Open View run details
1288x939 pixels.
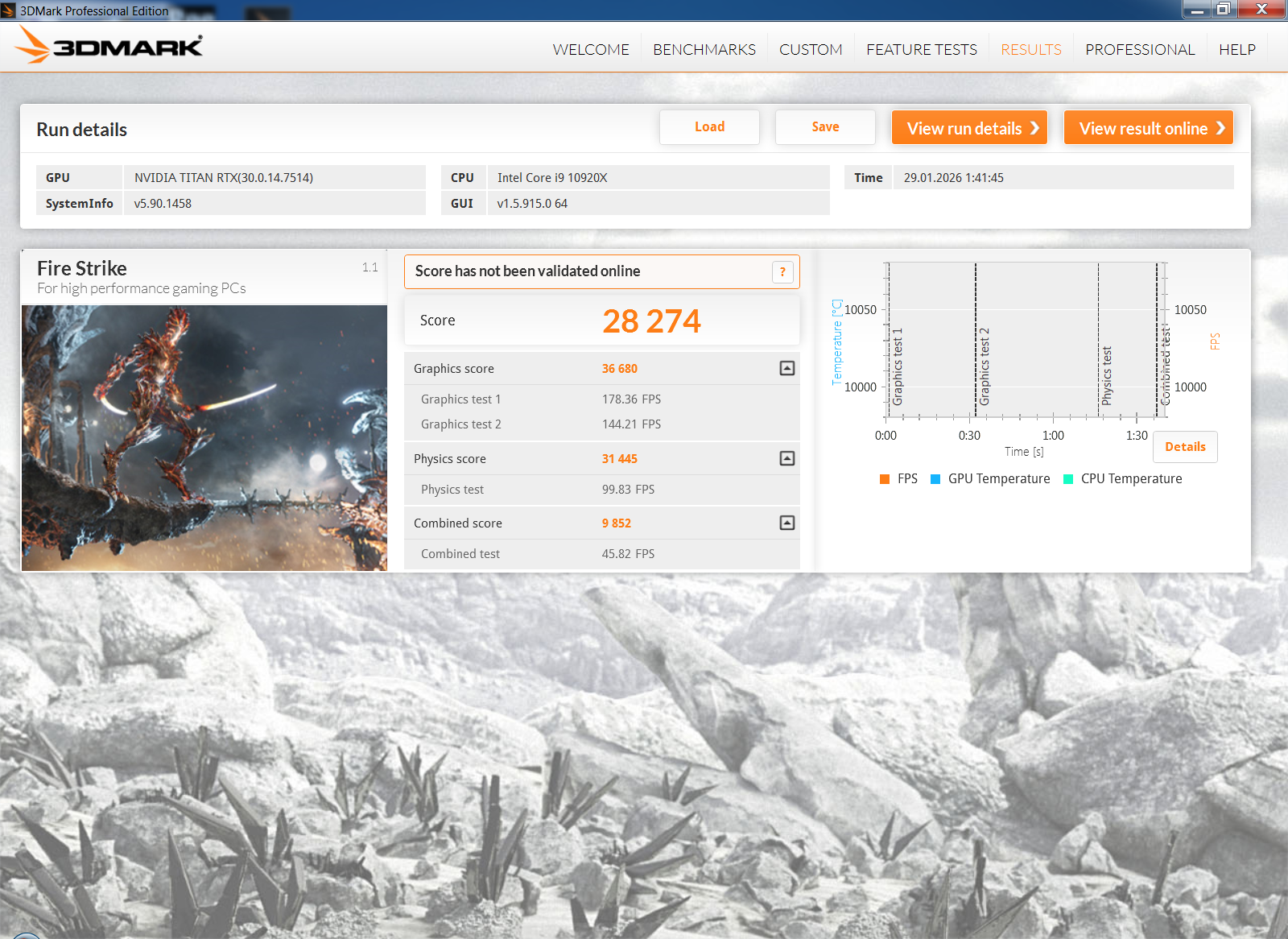[969, 128]
